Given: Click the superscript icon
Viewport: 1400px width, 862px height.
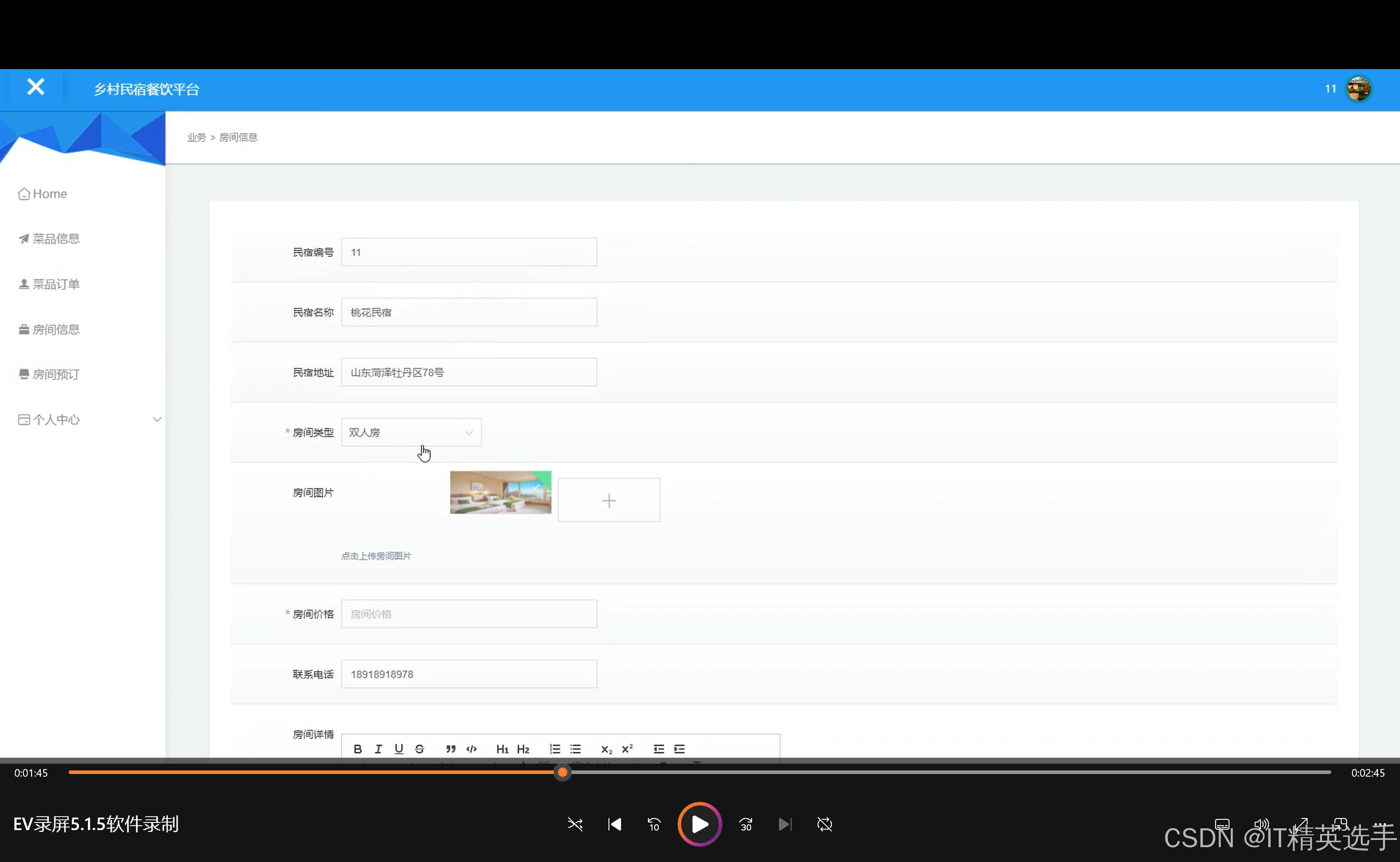Looking at the screenshot, I should (x=627, y=748).
